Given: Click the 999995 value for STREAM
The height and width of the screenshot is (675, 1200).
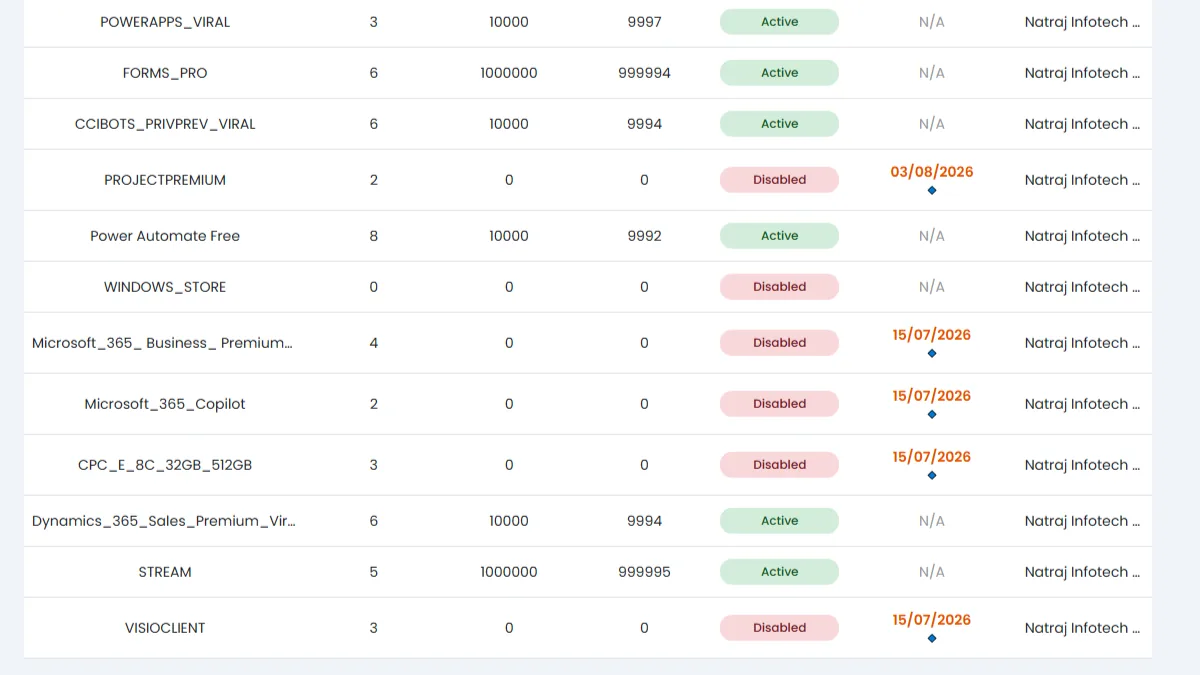Looking at the screenshot, I should [644, 572].
